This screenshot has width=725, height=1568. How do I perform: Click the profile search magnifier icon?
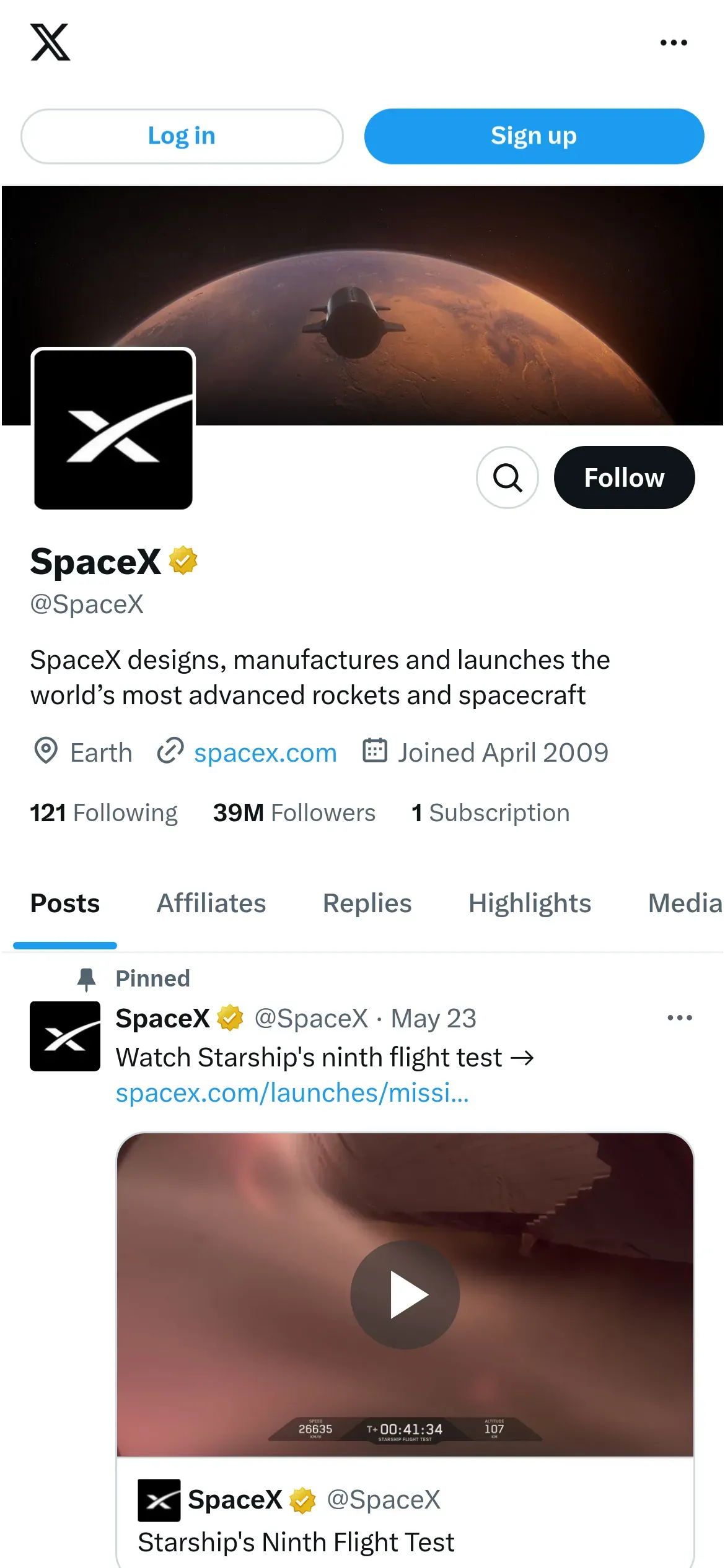[x=507, y=477]
